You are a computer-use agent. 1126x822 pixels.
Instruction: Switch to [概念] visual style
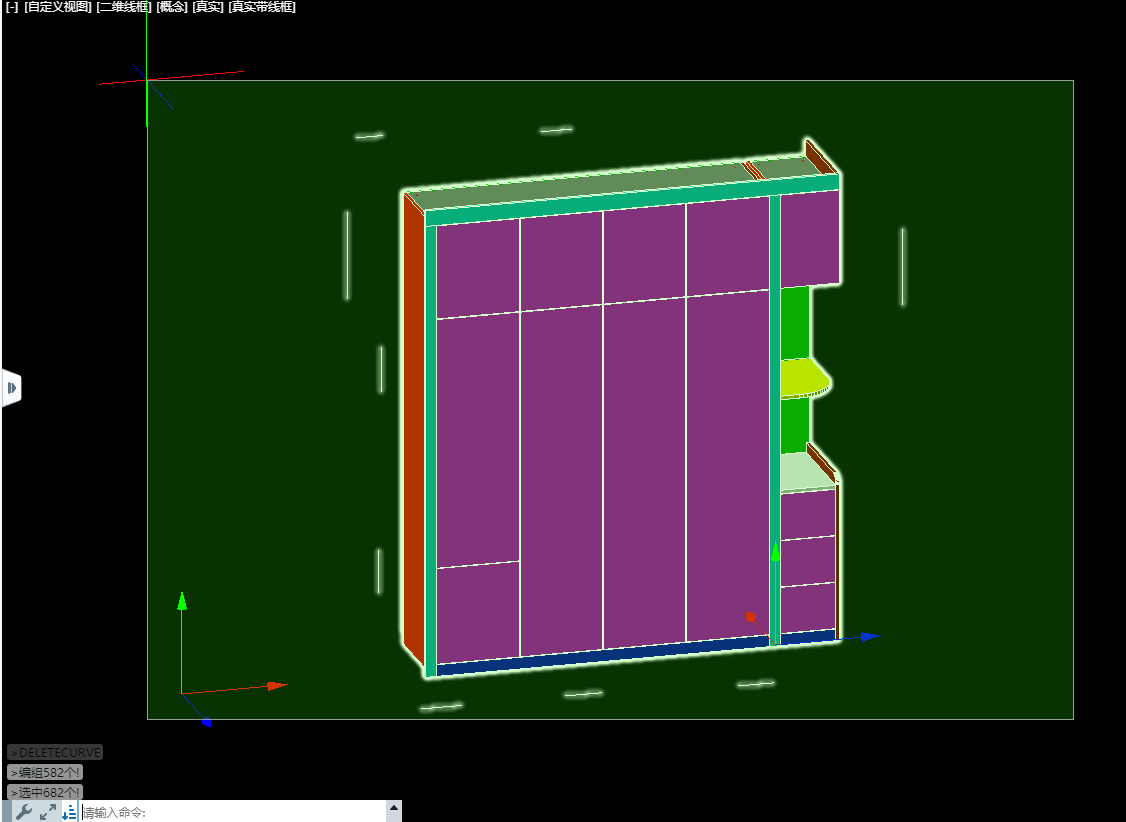coord(172,7)
